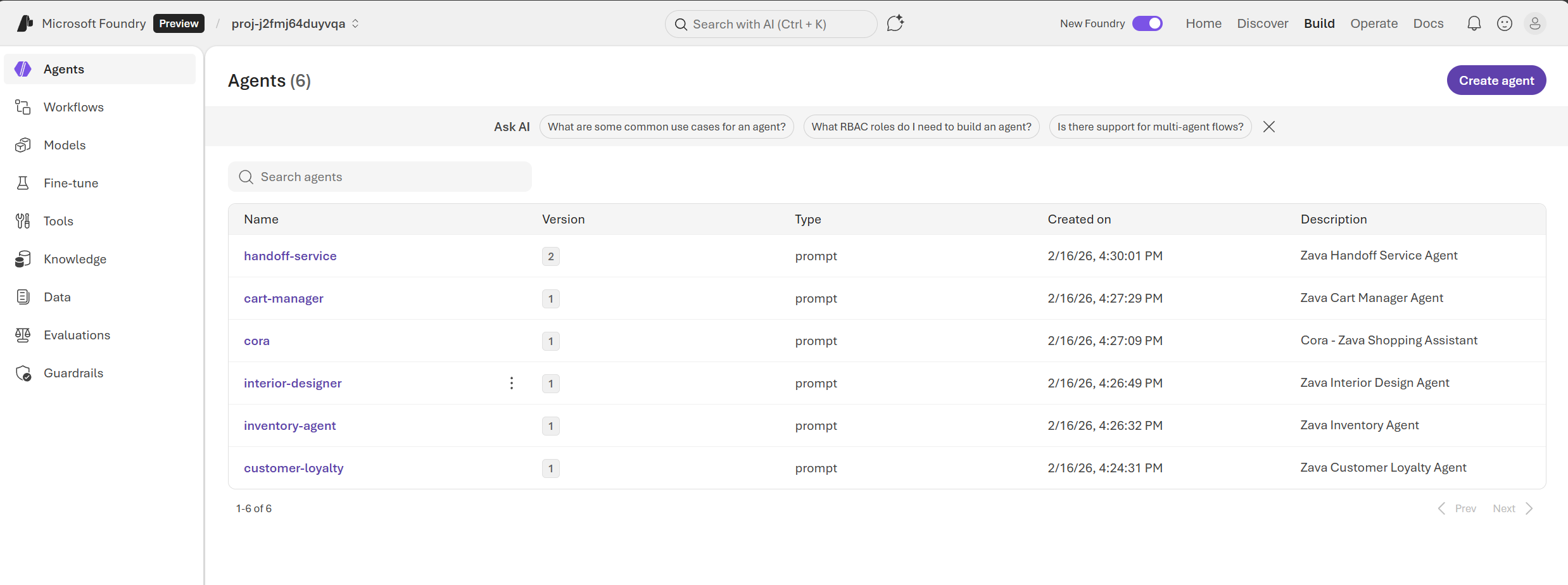Click the date '2/16/26, 4:26:32 PM'
The width and height of the screenshot is (1568, 585).
[x=1105, y=425]
